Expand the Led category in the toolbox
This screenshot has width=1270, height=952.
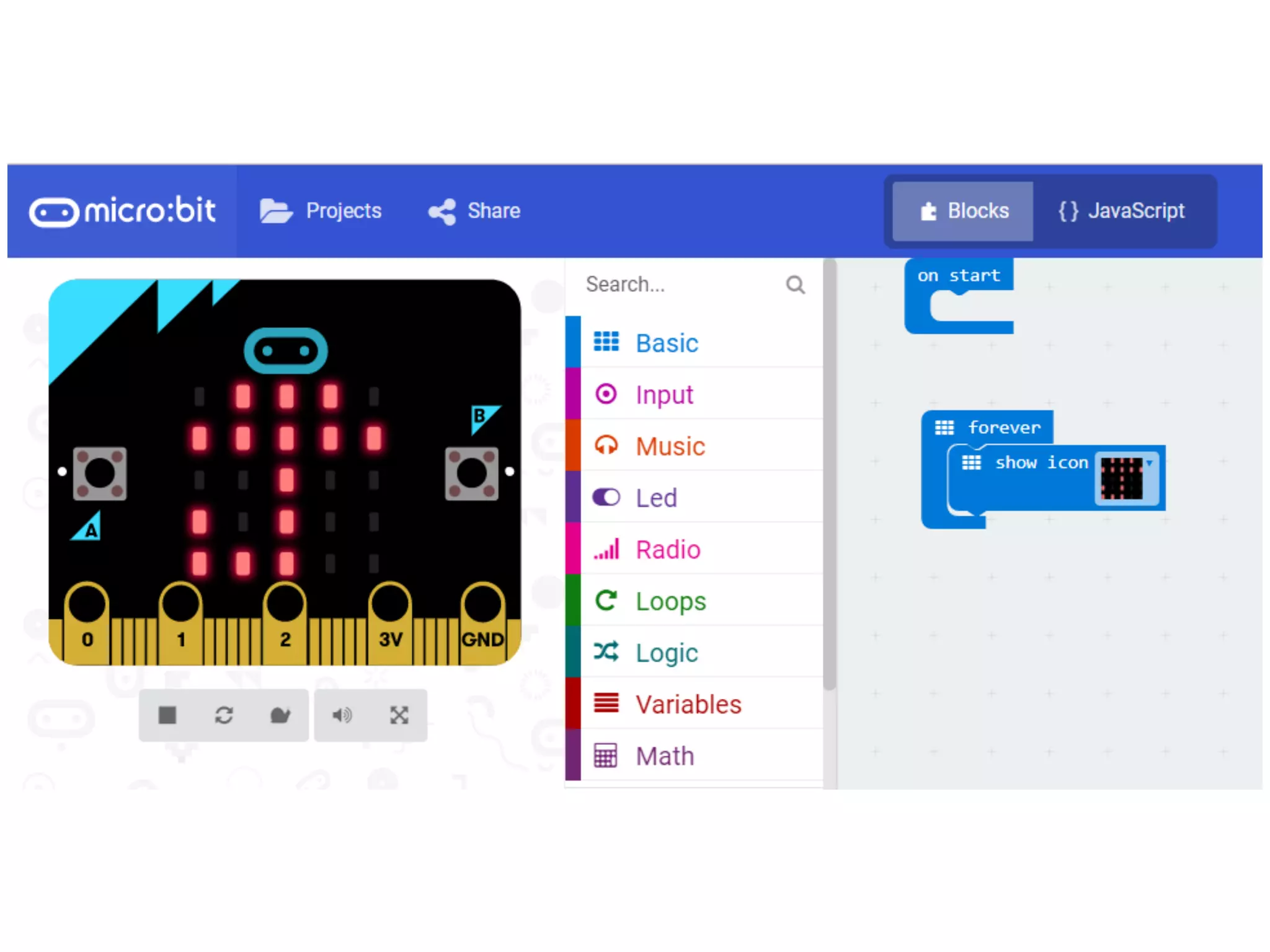656,498
